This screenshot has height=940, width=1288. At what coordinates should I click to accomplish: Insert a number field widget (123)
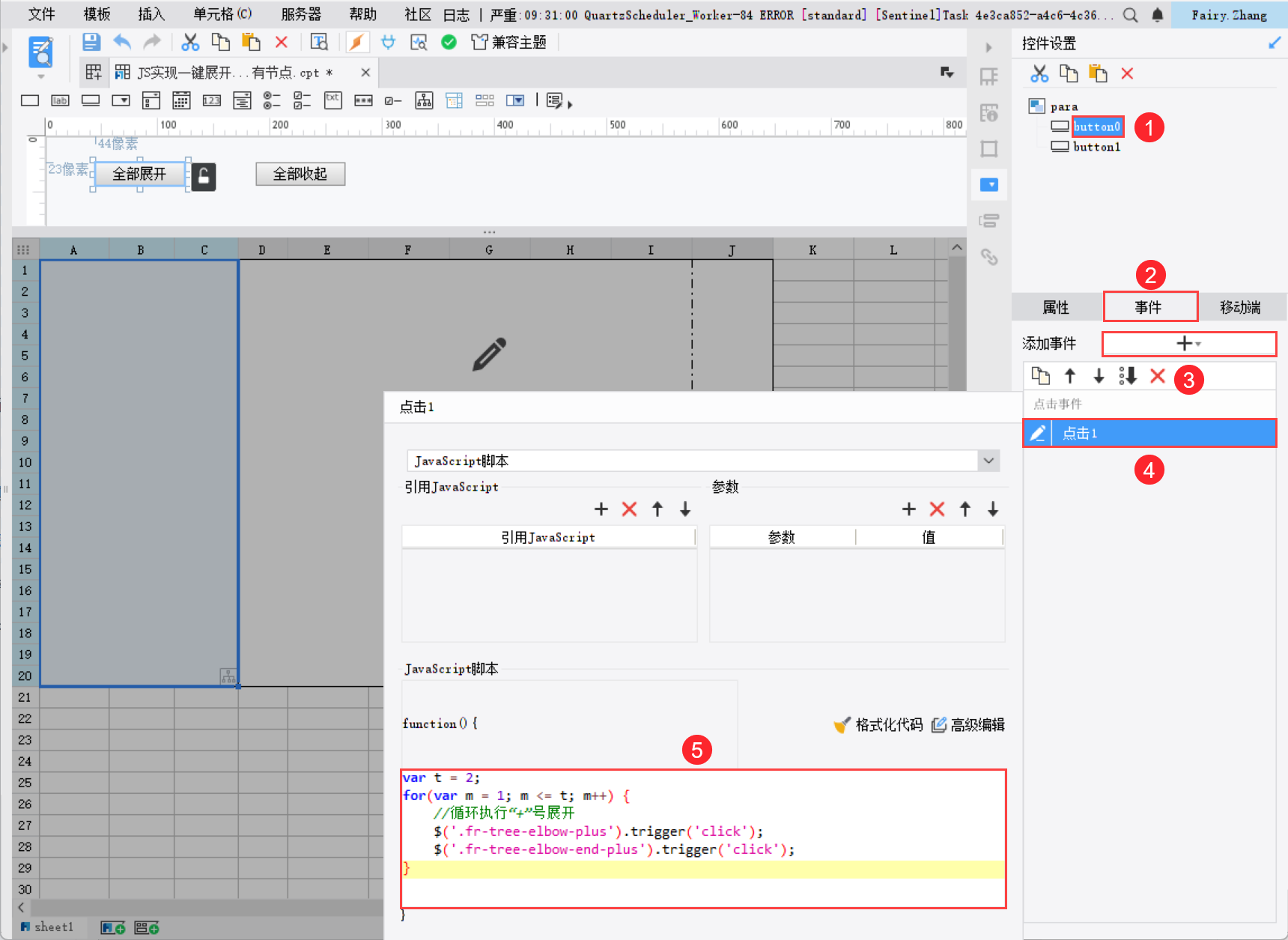212,100
